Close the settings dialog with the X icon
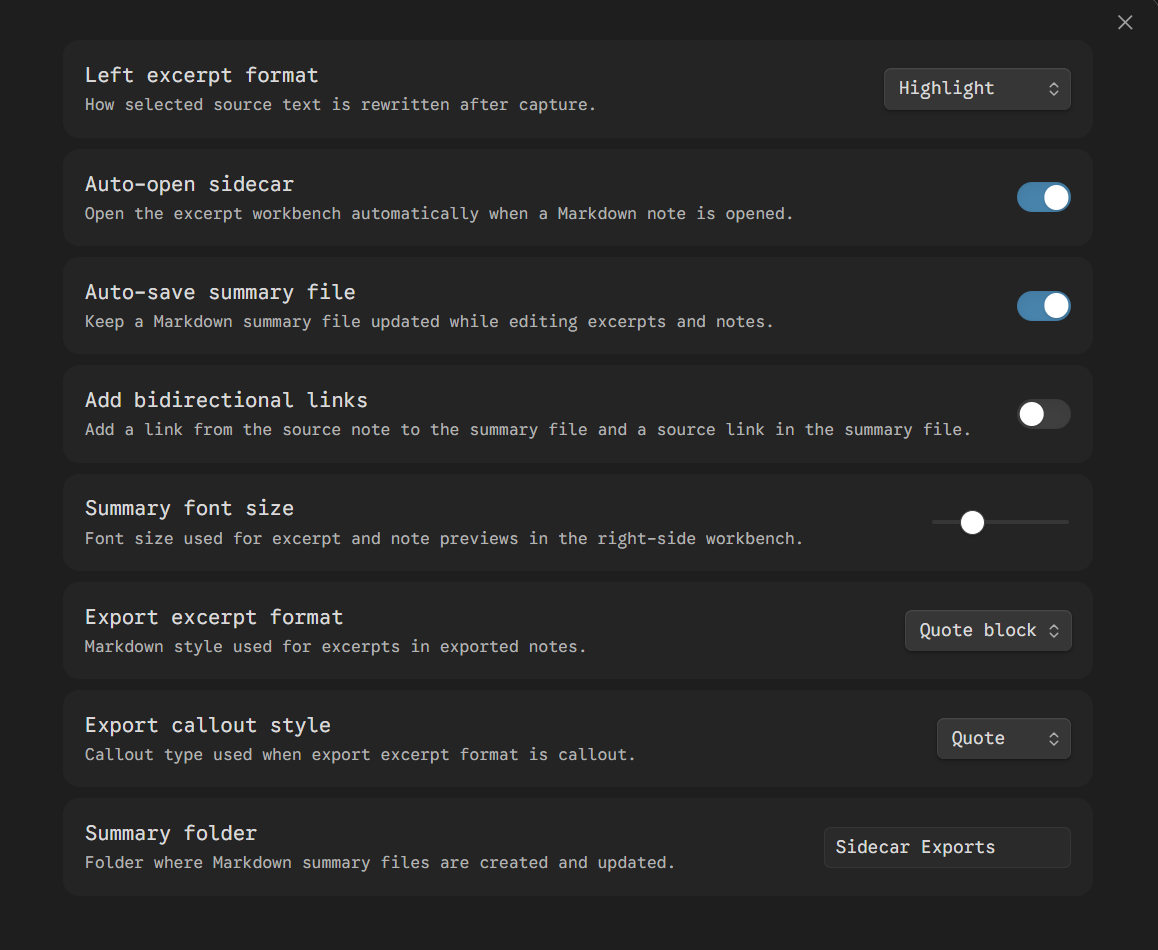Viewport: 1158px width, 950px height. tap(1125, 23)
